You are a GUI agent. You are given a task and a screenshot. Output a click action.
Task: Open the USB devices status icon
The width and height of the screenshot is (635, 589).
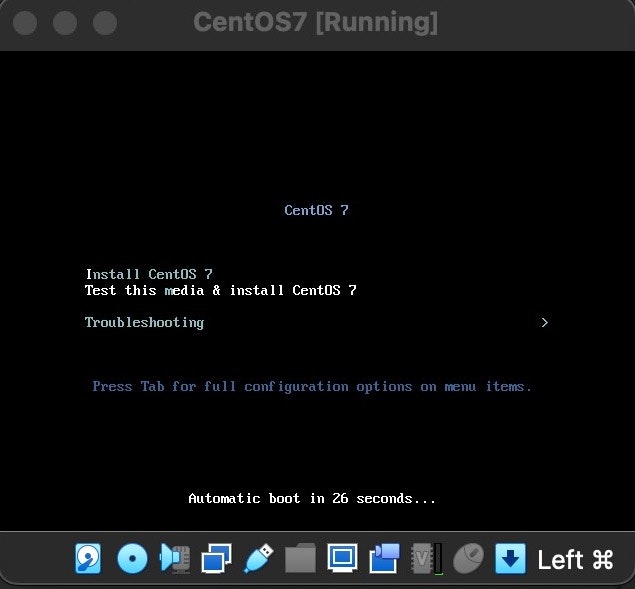point(258,559)
